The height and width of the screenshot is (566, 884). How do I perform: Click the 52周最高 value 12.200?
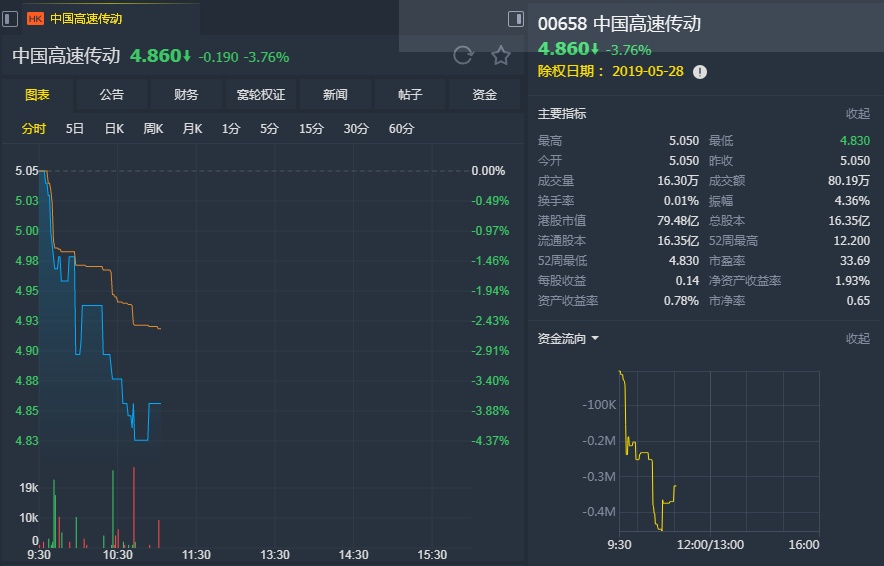pyautogui.click(x=851, y=241)
